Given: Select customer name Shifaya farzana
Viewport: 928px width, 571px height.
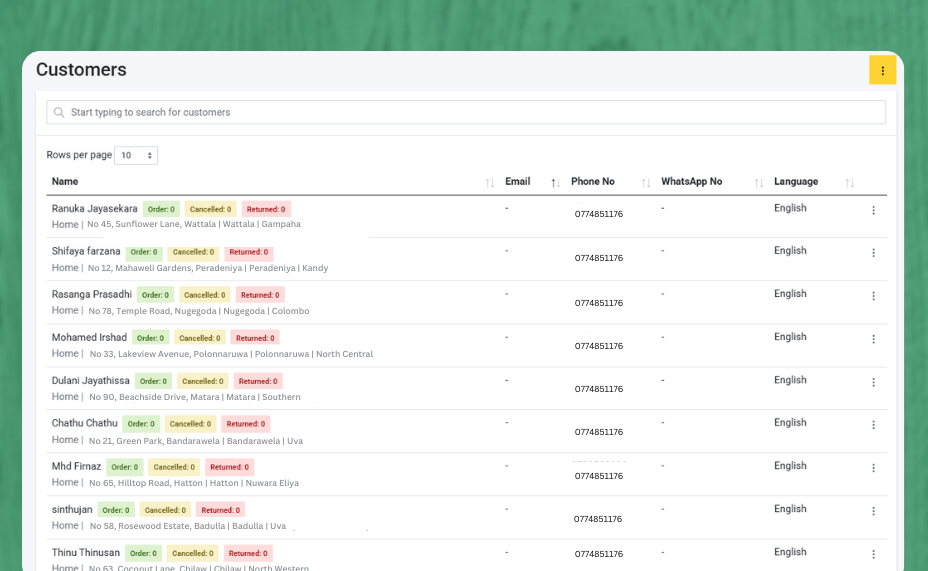Looking at the screenshot, I should [86, 251].
